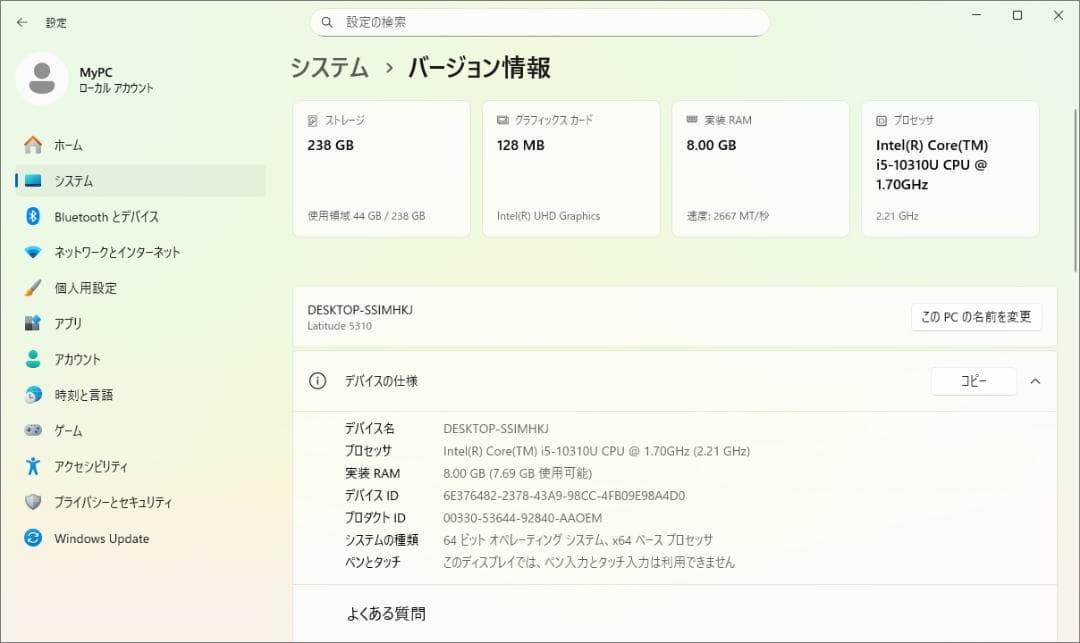This screenshot has height=643, width=1080.
Task: Open アプリ settings from the sidebar
Action: click(x=66, y=323)
